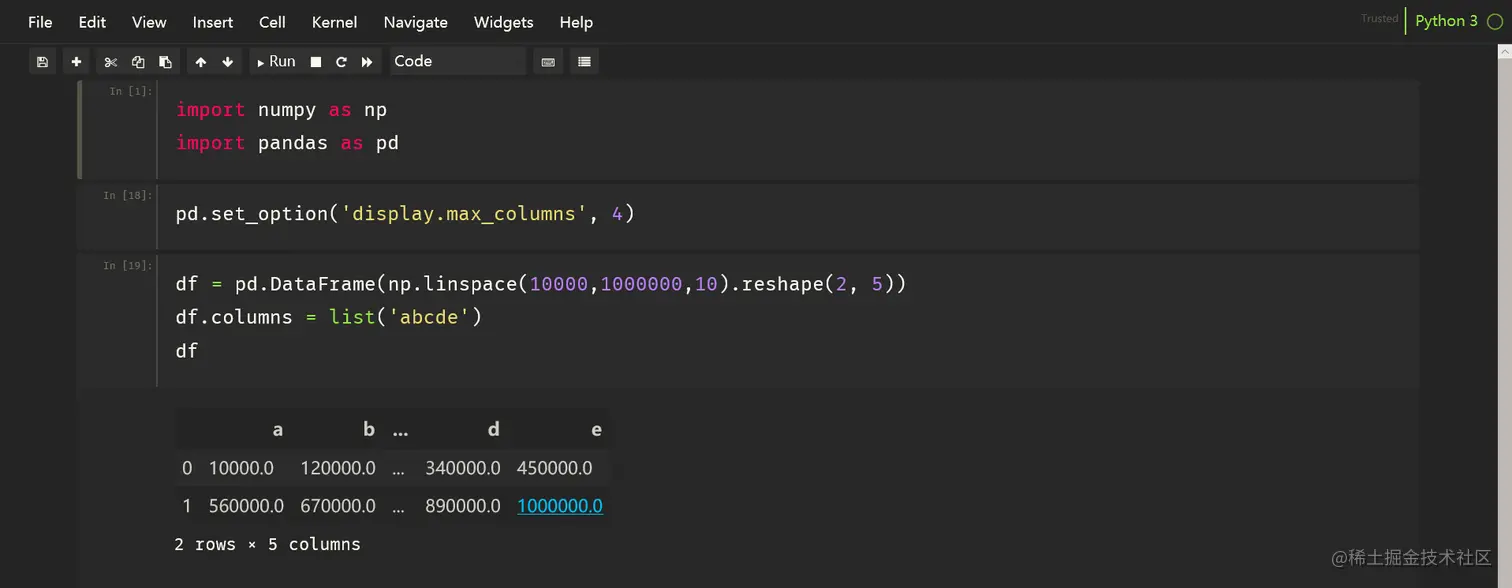Save the notebook with the floppy icon
This screenshot has height=588, width=1512.
point(42,62)
